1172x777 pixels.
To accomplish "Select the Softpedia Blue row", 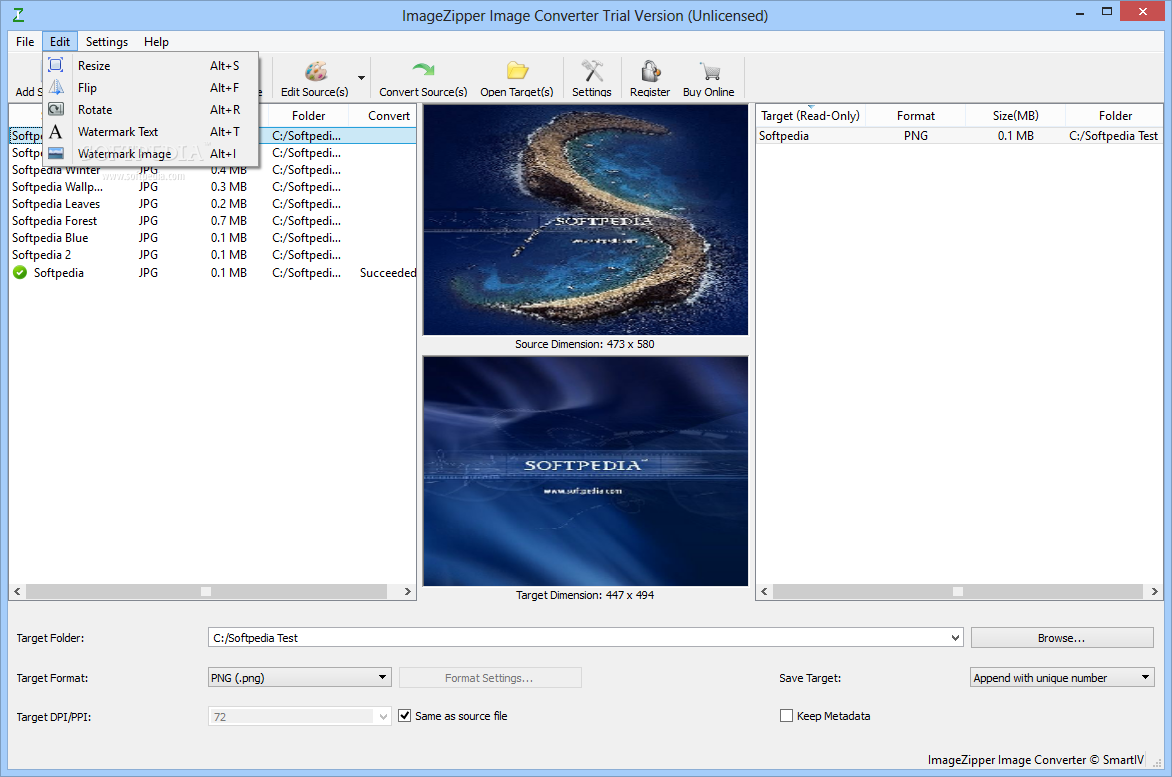I will point(212,238).
